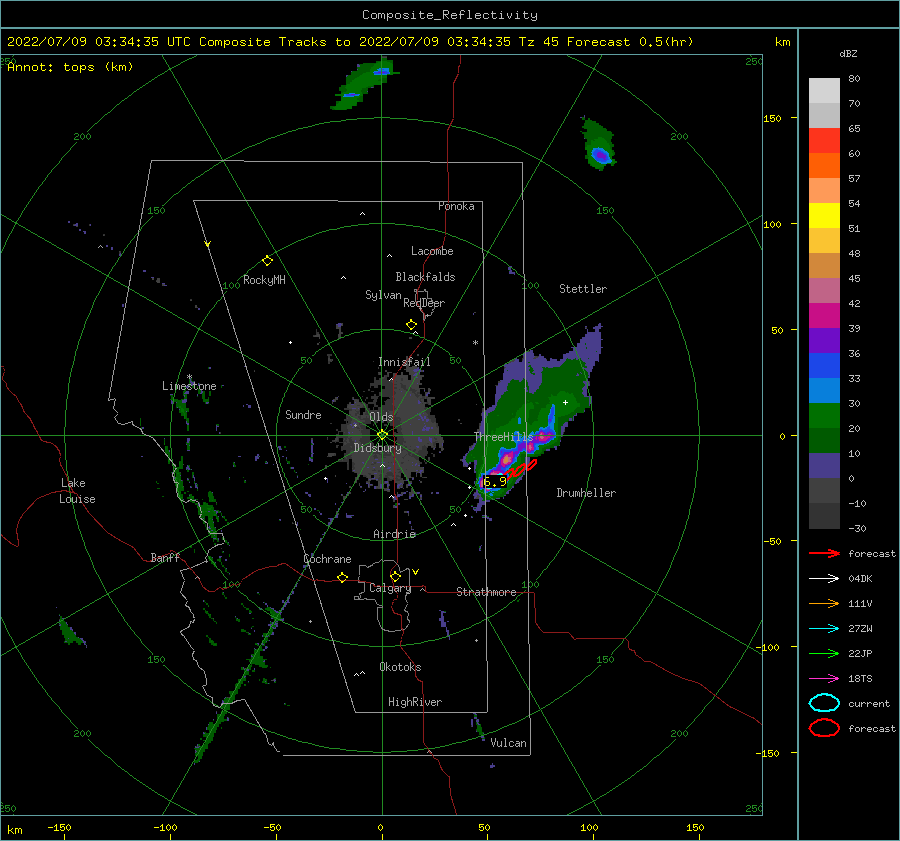Click the Annot: tops (km) label
This screenshot has height=841, width=900.
(70, 67)
